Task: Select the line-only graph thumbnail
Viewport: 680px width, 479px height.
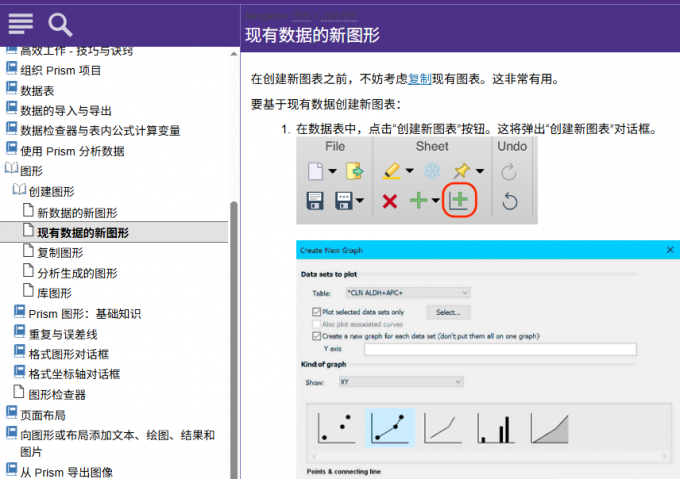Action: click(x=442, y=427)
